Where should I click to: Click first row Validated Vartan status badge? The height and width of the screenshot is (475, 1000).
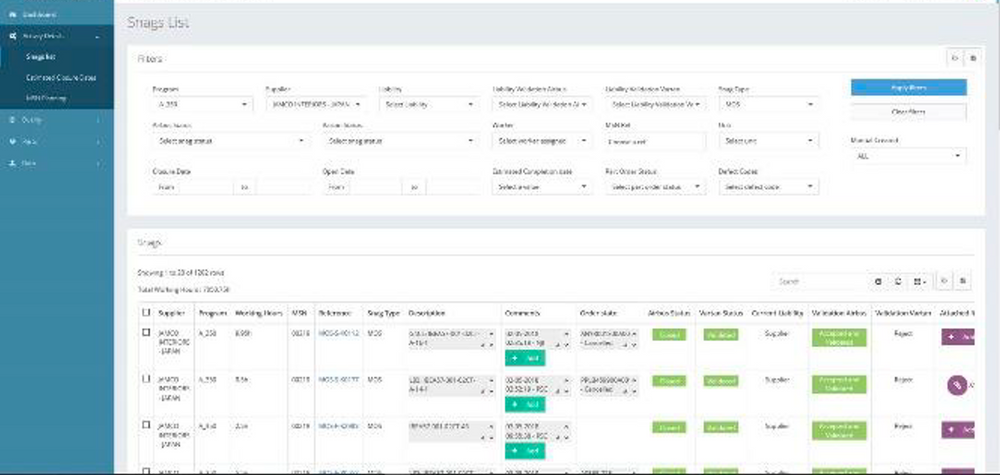[x=721, y=335]
